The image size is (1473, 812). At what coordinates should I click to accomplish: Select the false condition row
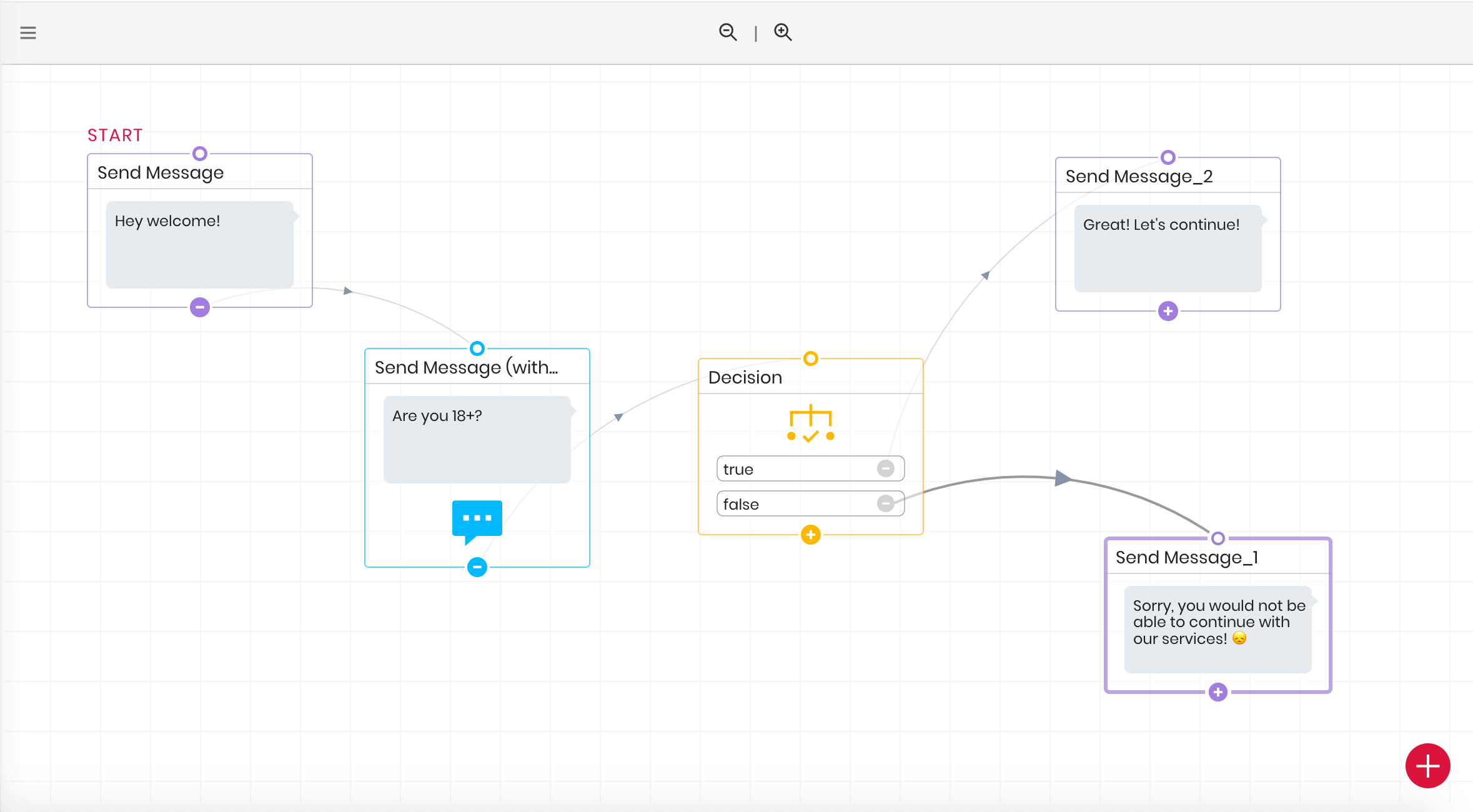click(811, 503)
